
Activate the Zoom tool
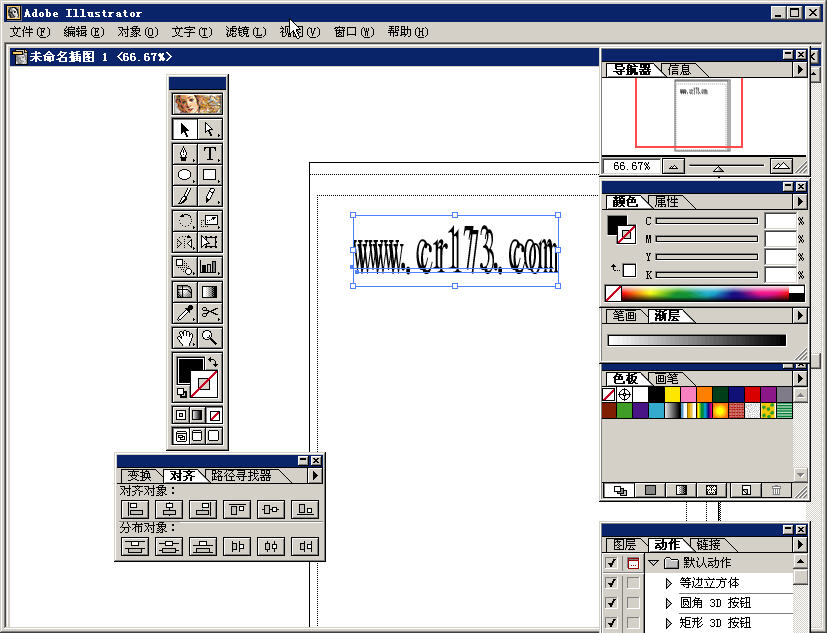pyautogui.click(x=211, y=338)
